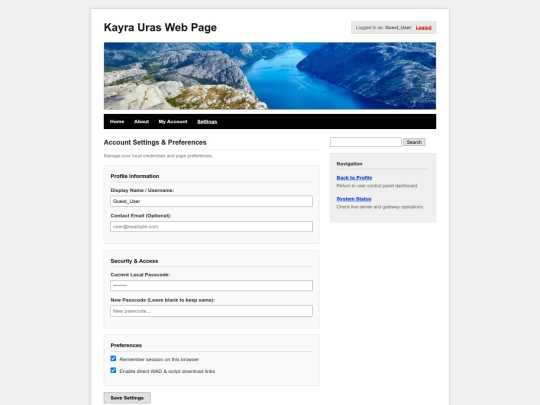
Task: Click the Preferences section heading
Action: click(x=126, y=345)
